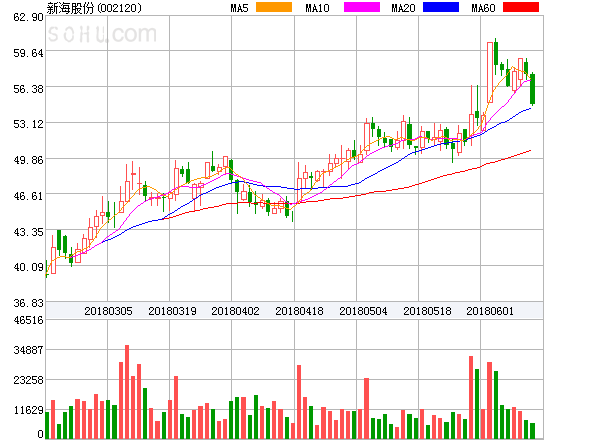Click the 36.83 price axis label
Viewport: 600px width, 440px height.
tap(28, 303)
